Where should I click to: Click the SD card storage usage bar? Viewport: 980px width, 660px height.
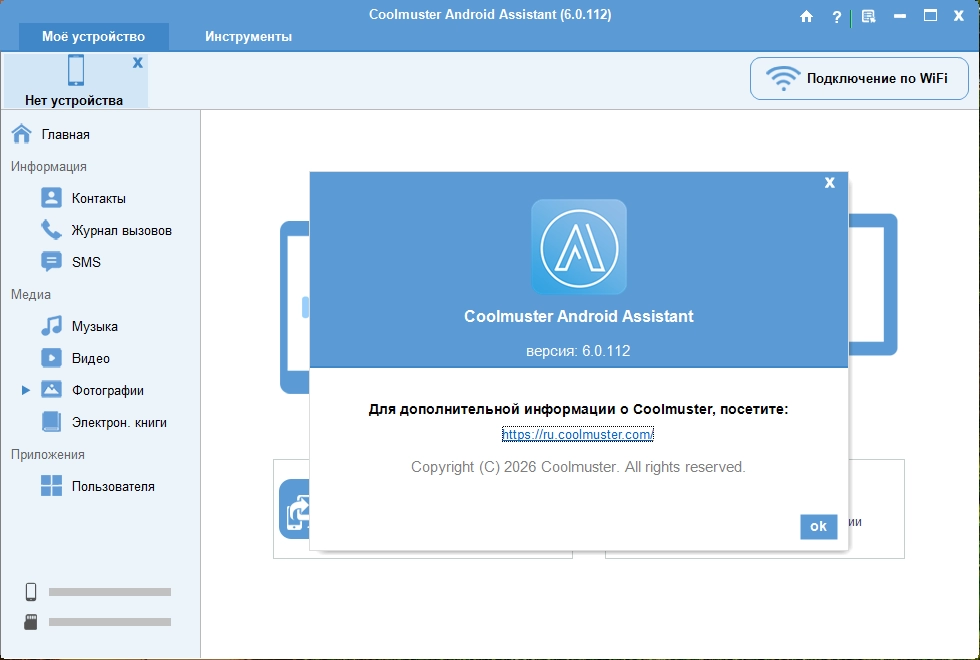[110, 622]
